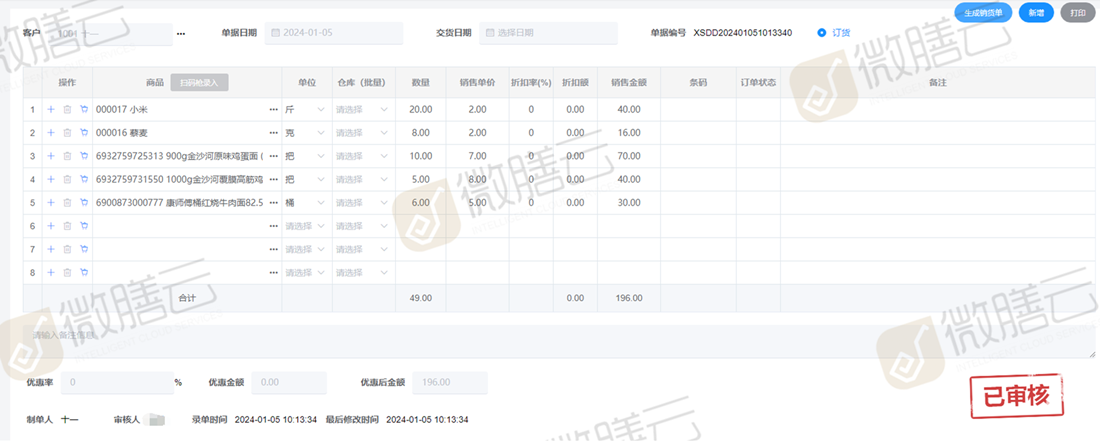Open product picker ellipsis for 小米 row

click(x=273, y=109)
